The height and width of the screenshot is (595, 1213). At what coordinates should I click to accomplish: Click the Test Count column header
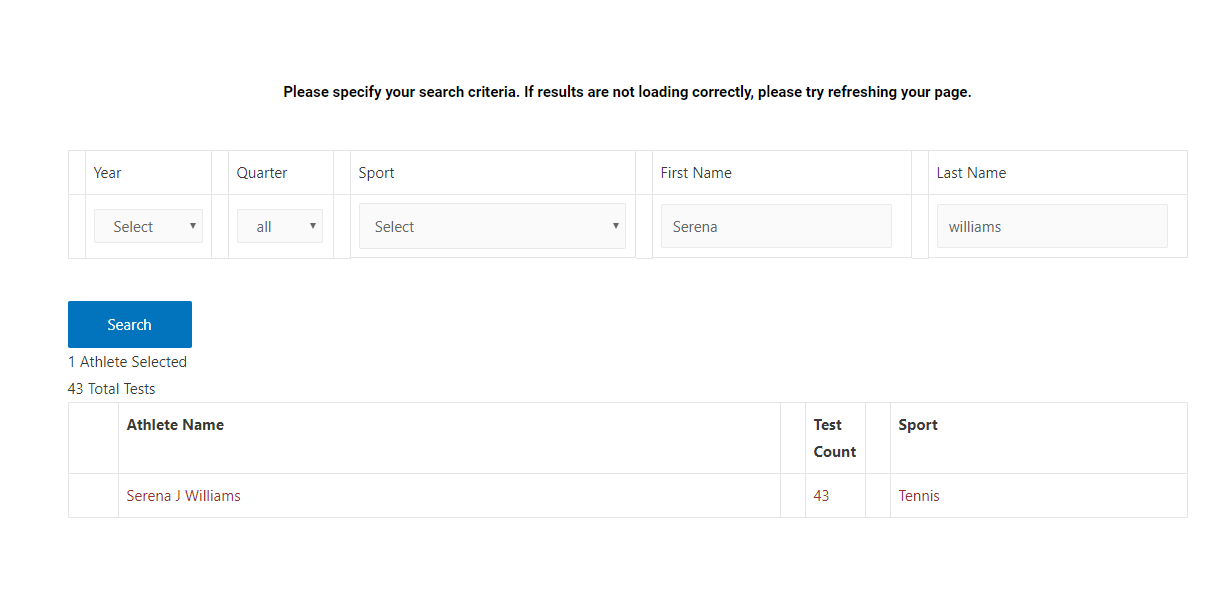pos(834,438)
